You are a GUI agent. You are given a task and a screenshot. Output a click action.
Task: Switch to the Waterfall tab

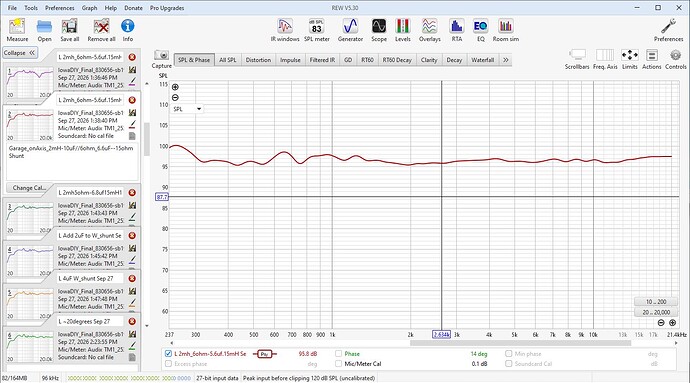tap(483, 60)
